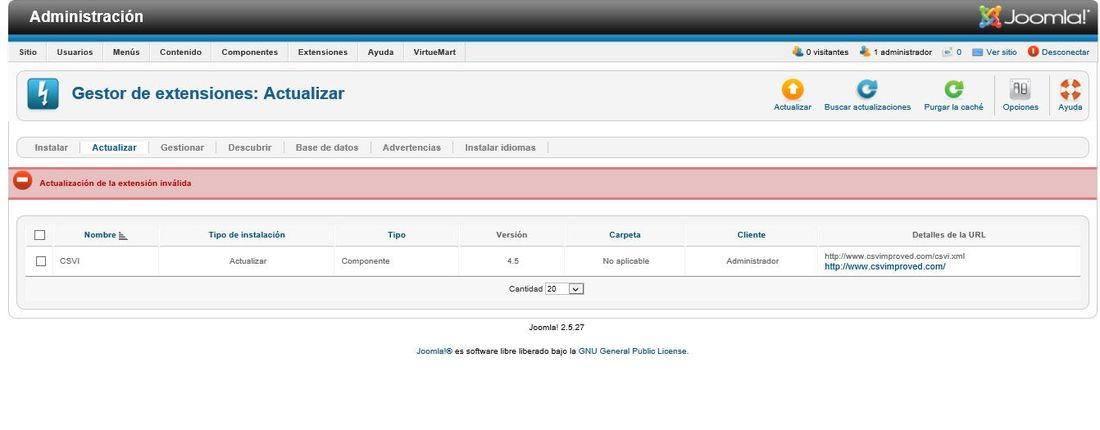Open the GNU General Public License link
Viewport: 1100px width, 430px height.
coord(633,351)
